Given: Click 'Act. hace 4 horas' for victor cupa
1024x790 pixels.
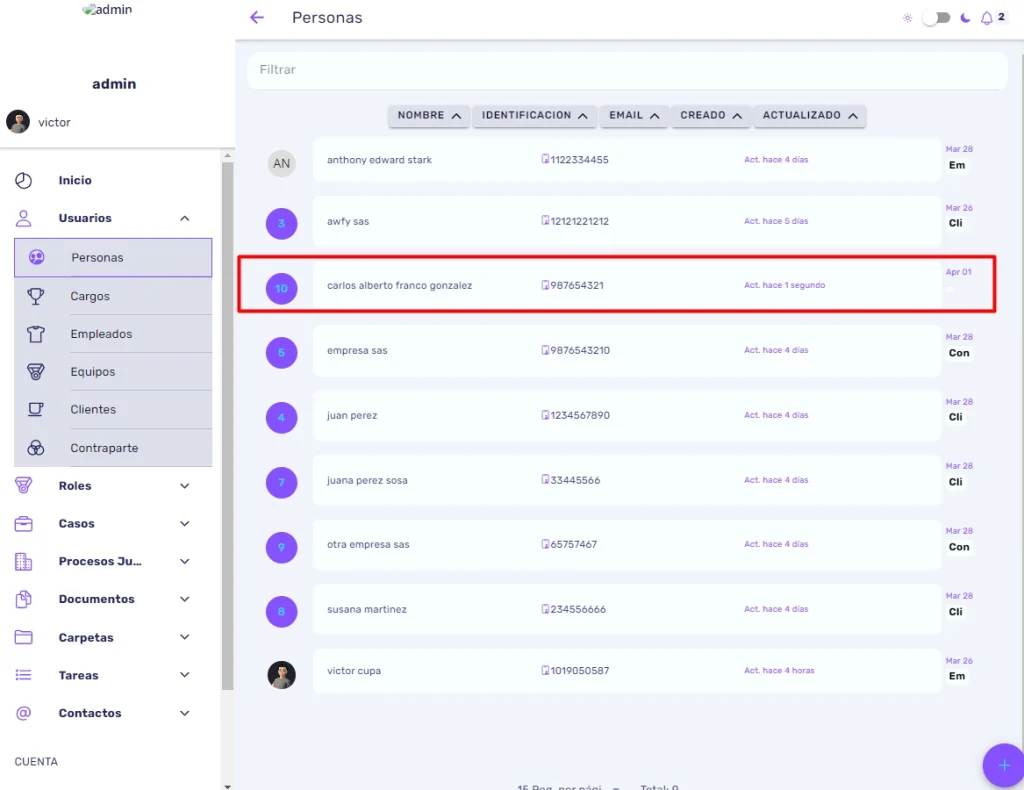Looking at the screenshot, I should pos(779,671).
